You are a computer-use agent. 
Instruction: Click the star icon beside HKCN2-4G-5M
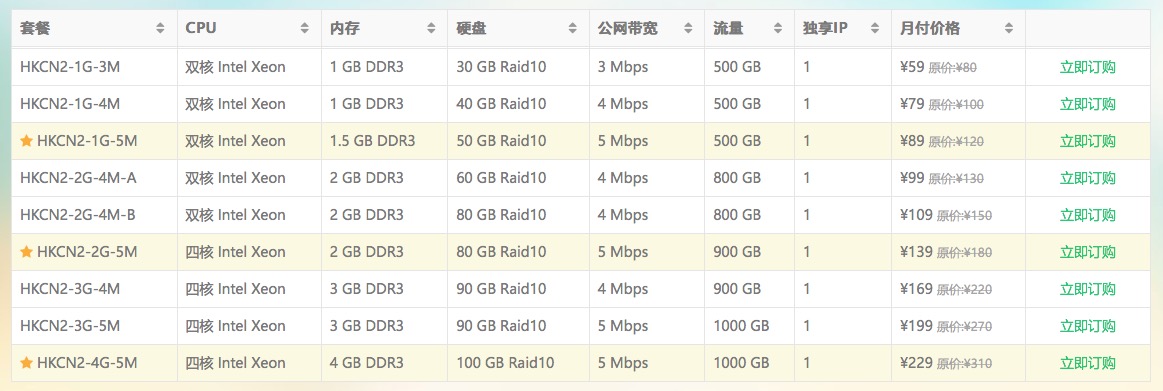click(x=26, y=364)
